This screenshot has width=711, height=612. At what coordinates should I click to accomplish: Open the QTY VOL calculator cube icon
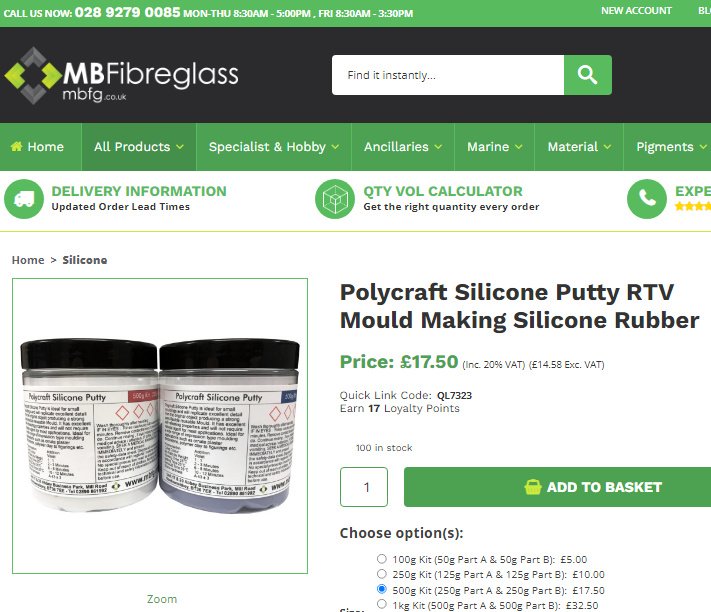[335, 199]
